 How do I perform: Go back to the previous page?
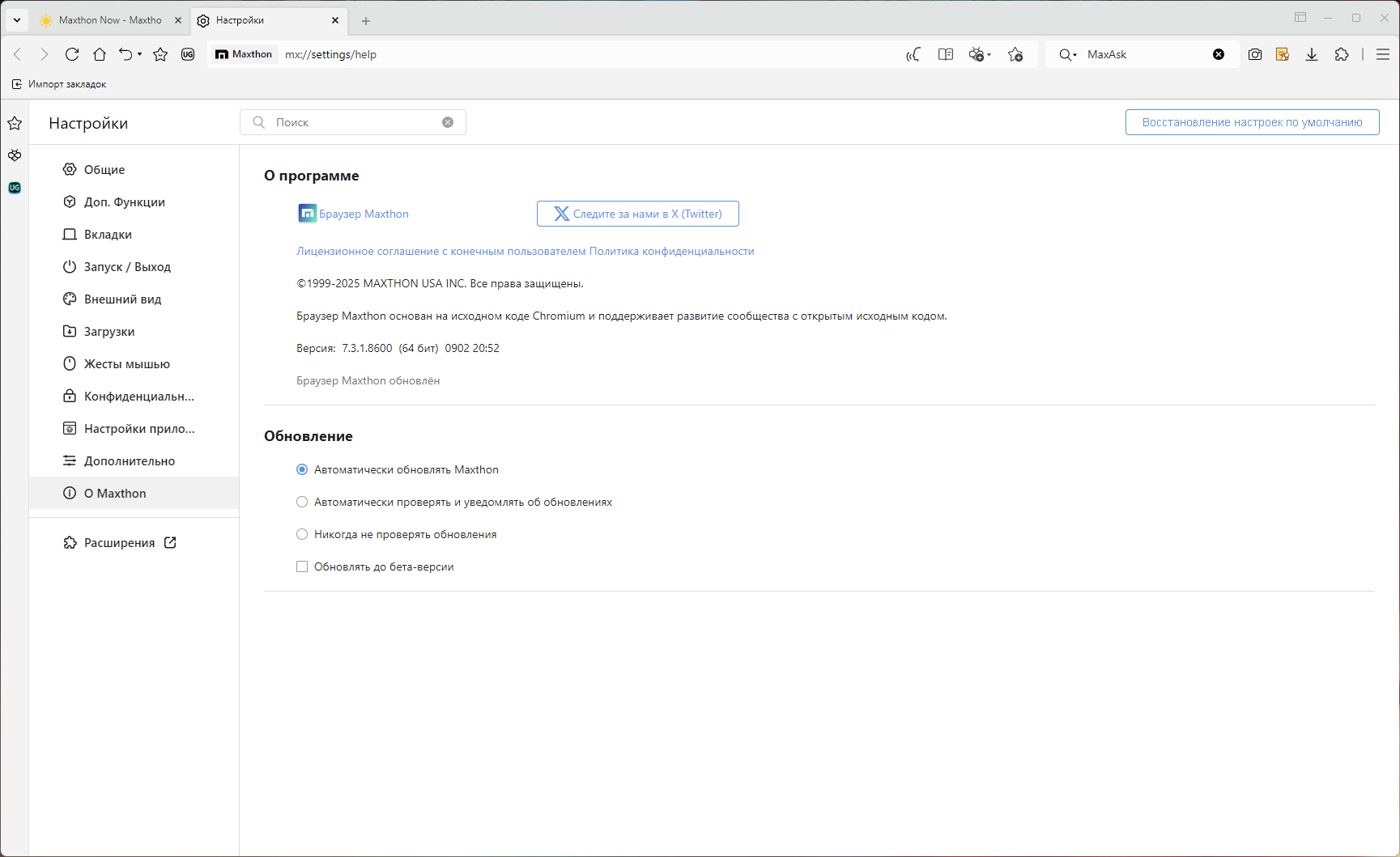point(18,54)
